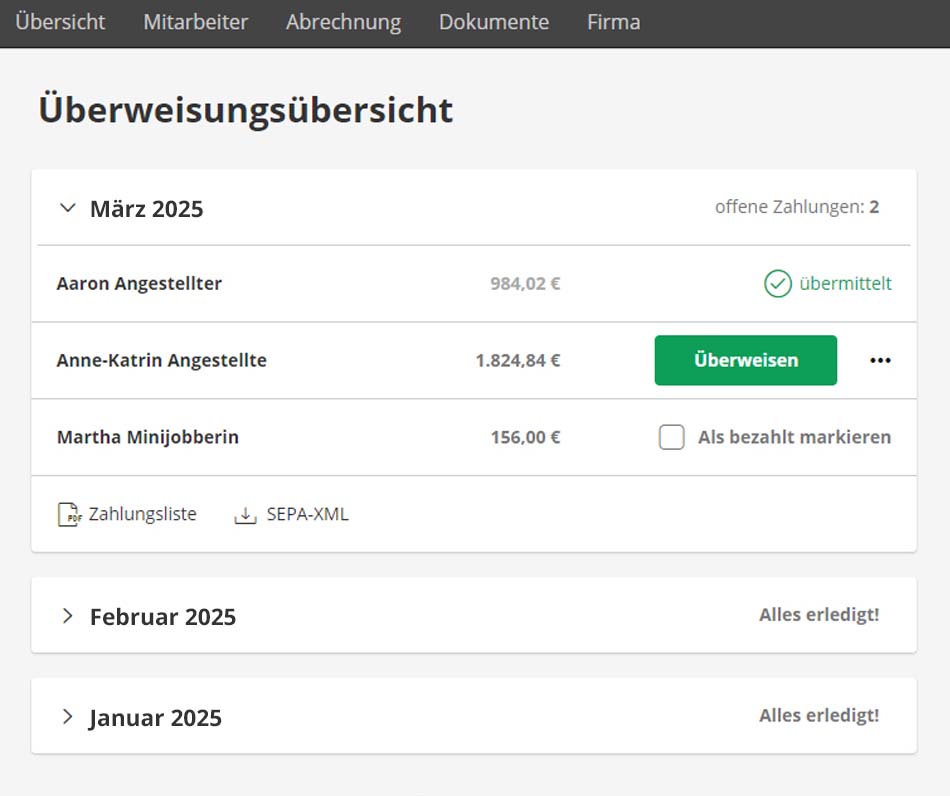Expand the Januar 2025 section
This screenshot has height=796, width=950.
click(68, 717)
